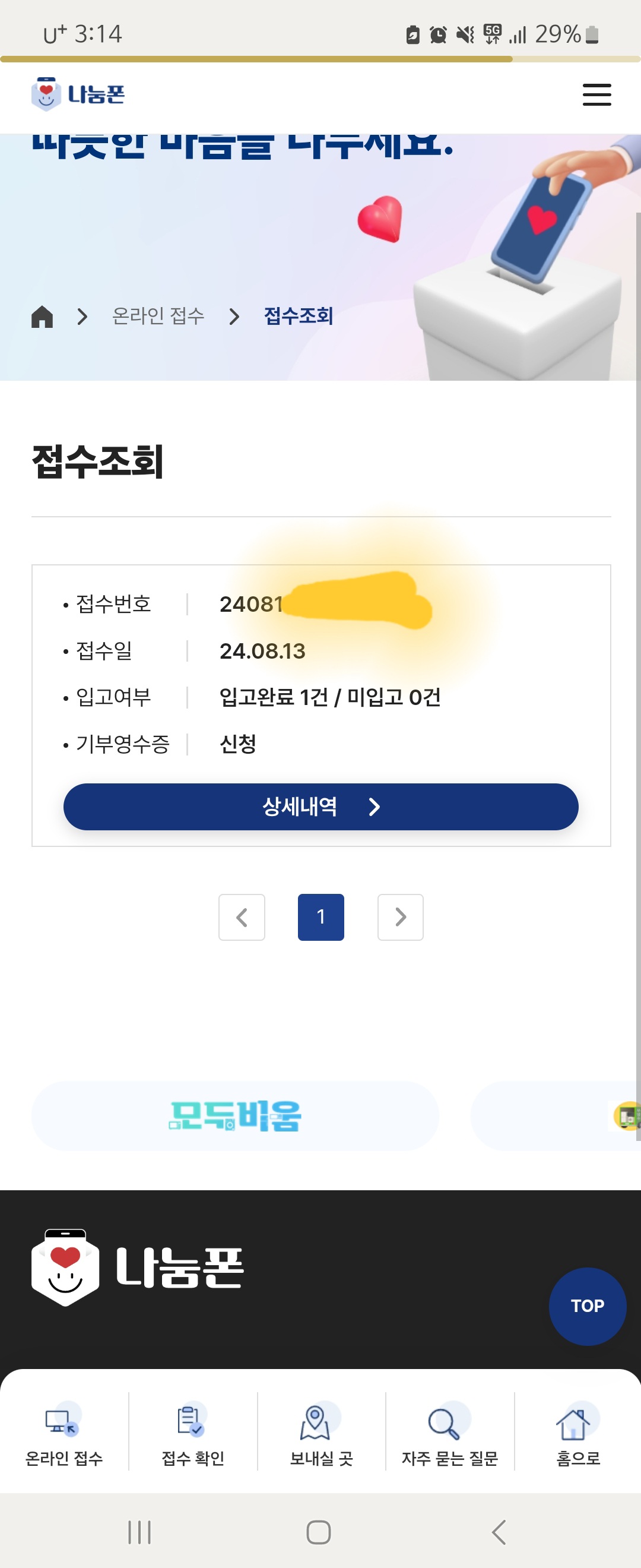This screenshot has height=1568, width=641.
Task: Go to home via breadcrumb house icon
Action: tap(42, 317)
